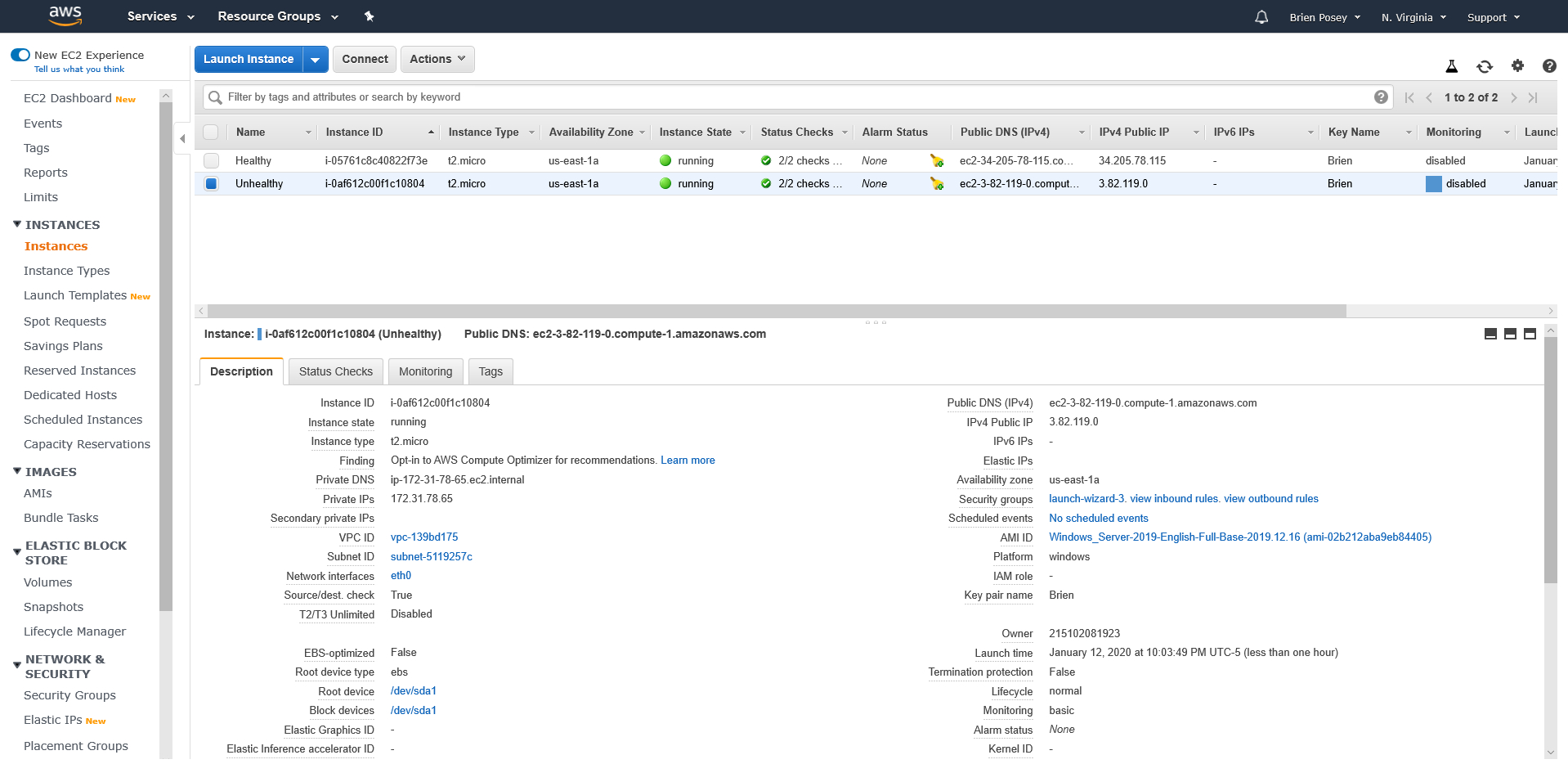This screenshot has width=1568, height=764.
Task: Open the experiments flask icon
Action: (1452, 66)
